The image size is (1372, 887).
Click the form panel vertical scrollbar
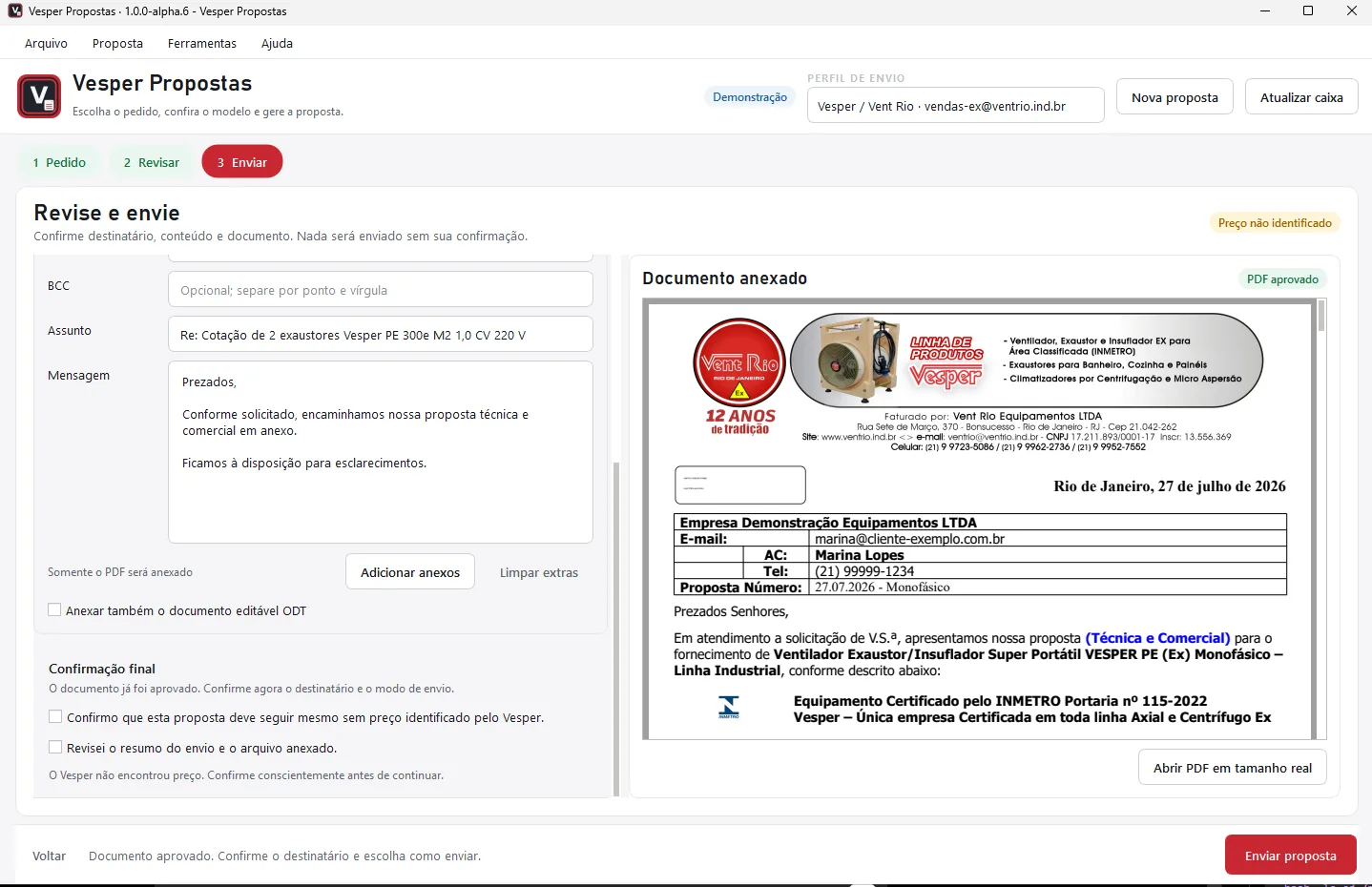click(616, 629)
